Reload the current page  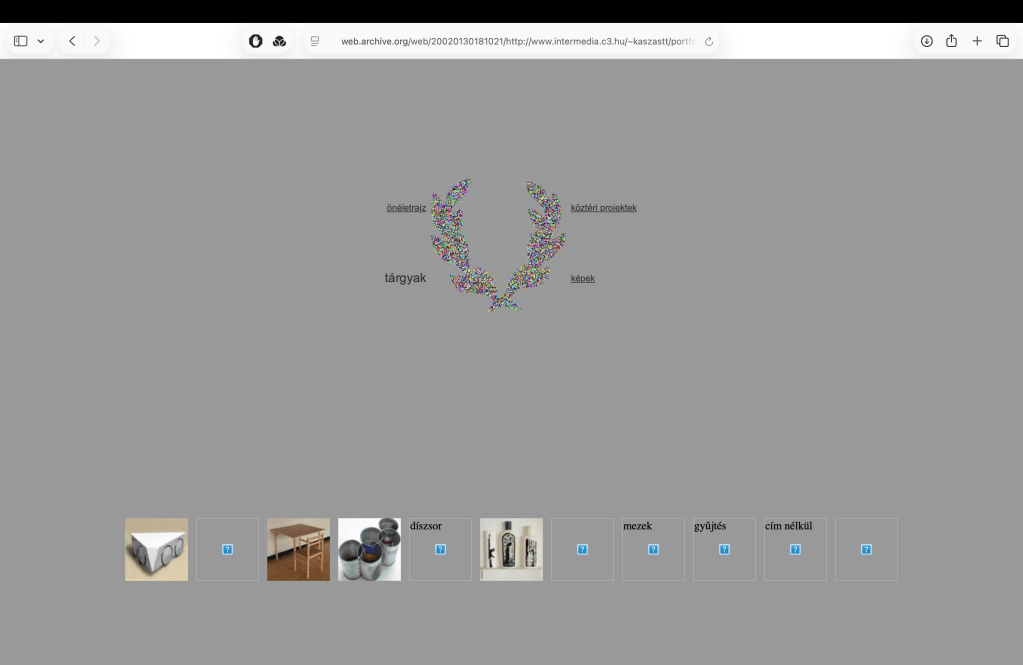click(x=709, y=41)
